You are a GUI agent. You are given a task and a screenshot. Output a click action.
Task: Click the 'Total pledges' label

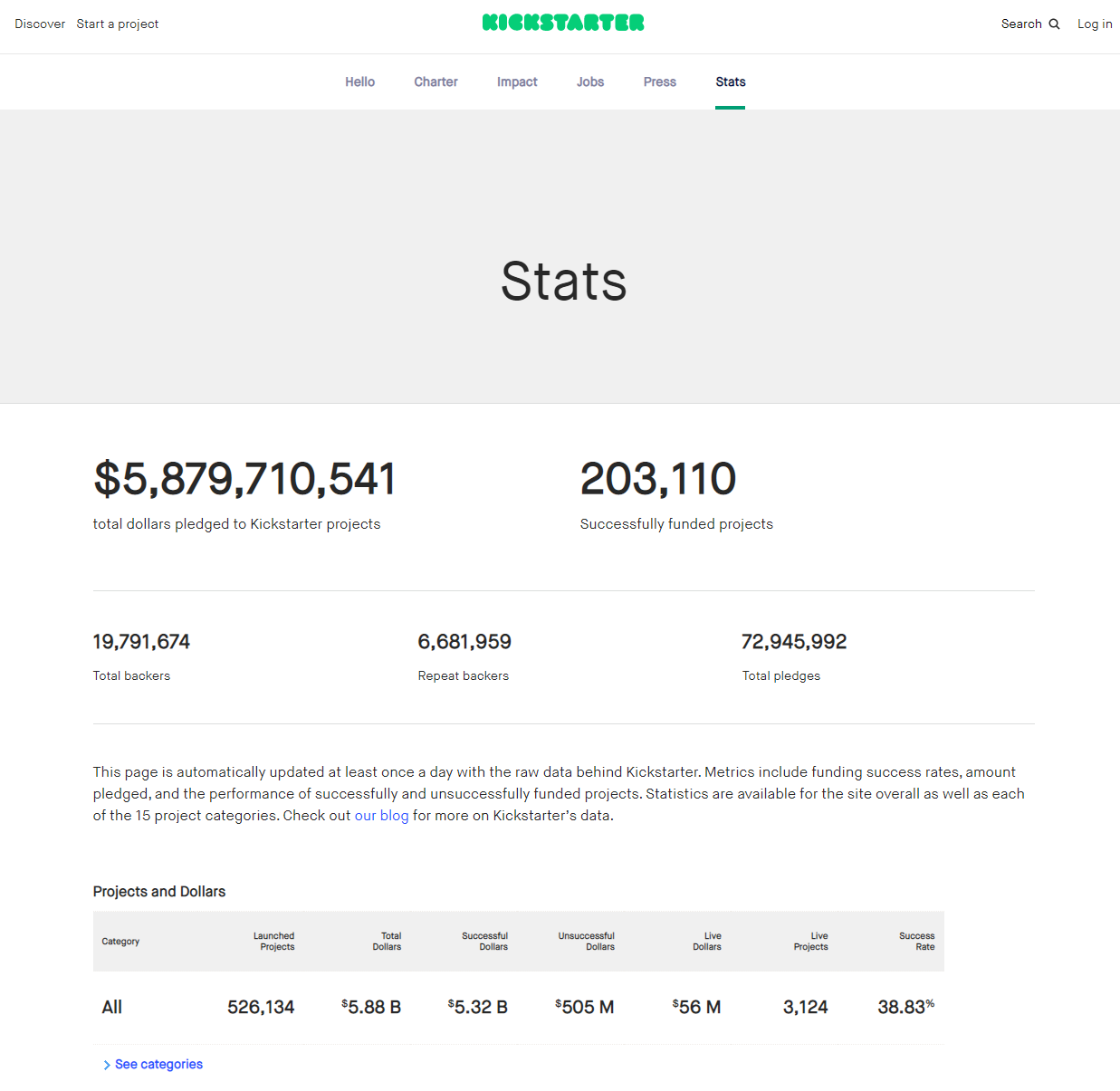tap(781, 676)
